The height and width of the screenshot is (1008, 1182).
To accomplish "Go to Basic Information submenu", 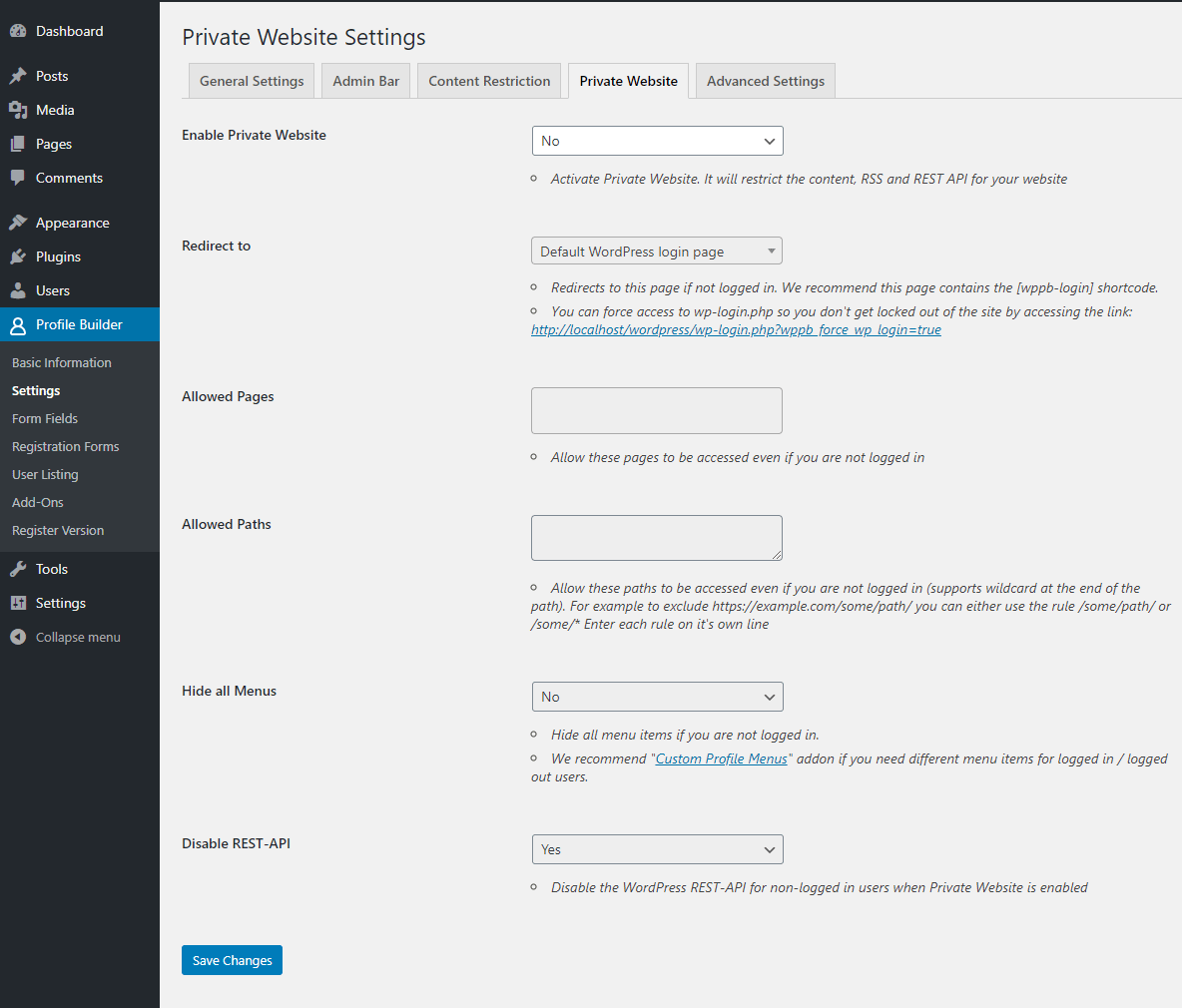I will pyautogui.click(x=62, y=362).
